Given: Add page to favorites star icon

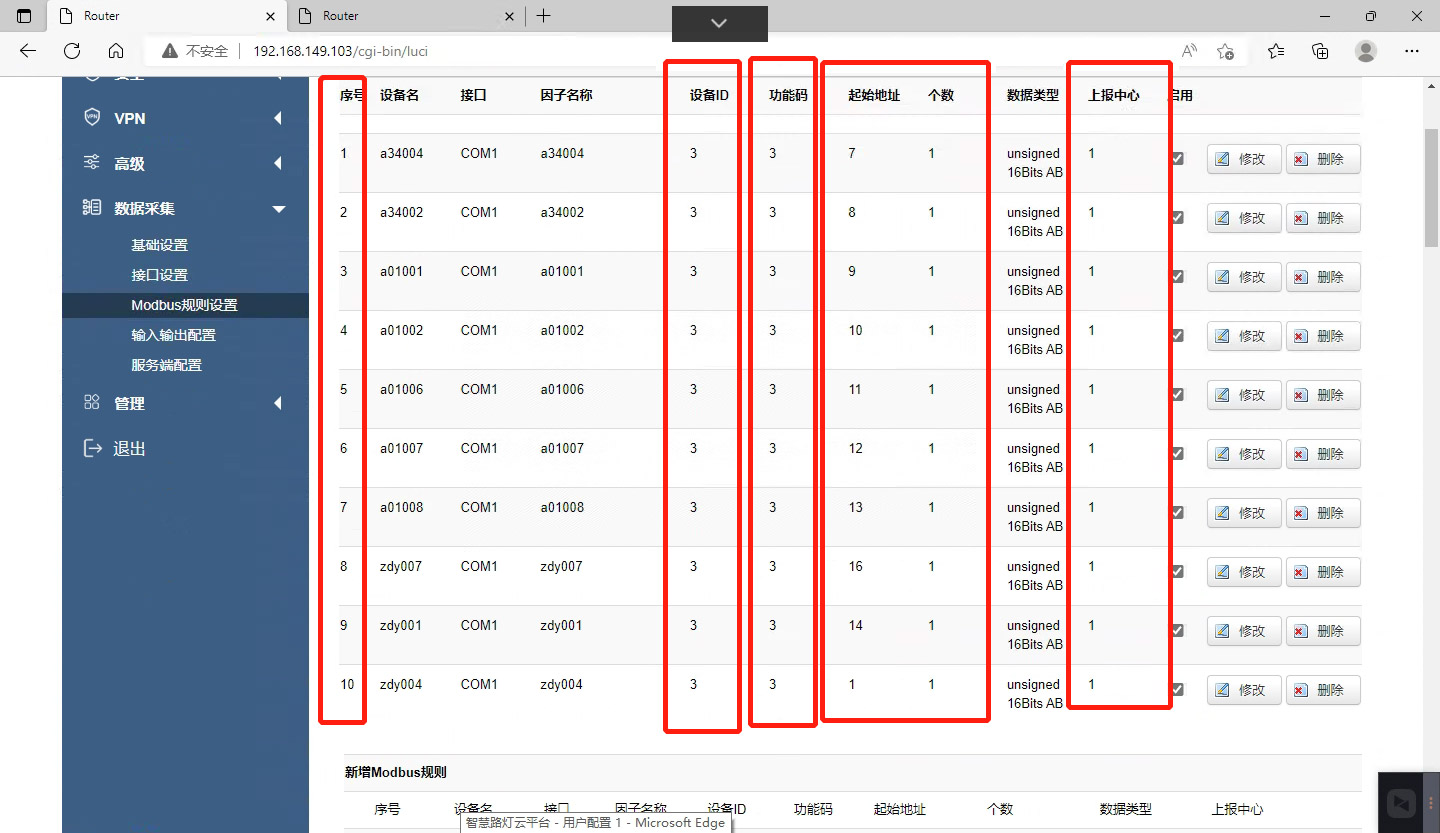Looking at the screenshot, I should (1225, 51).
